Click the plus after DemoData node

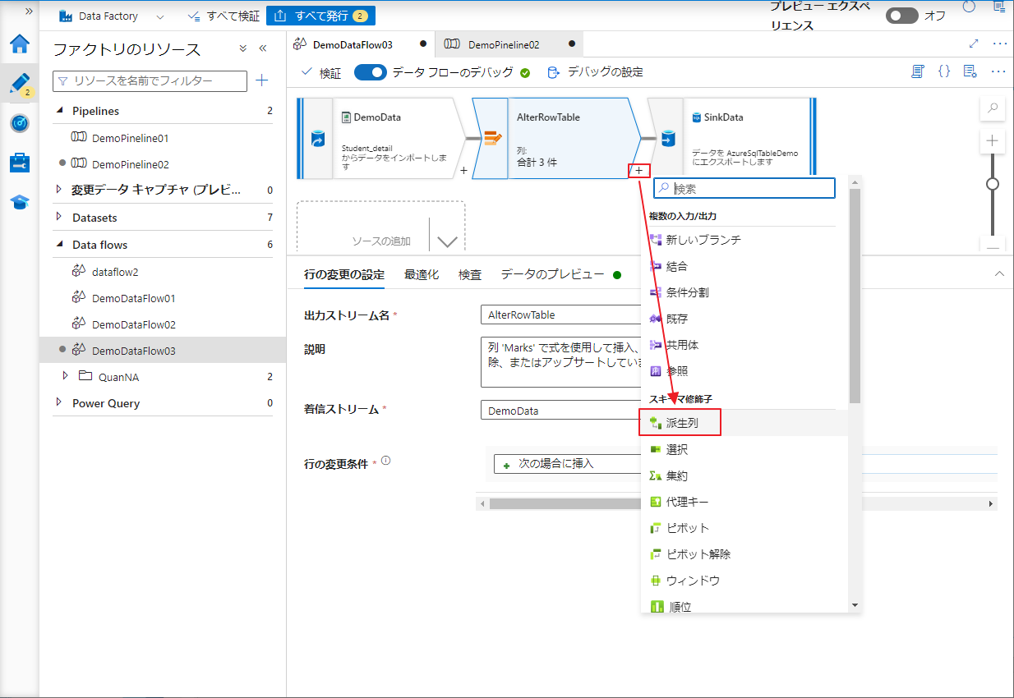coord(464,171)
